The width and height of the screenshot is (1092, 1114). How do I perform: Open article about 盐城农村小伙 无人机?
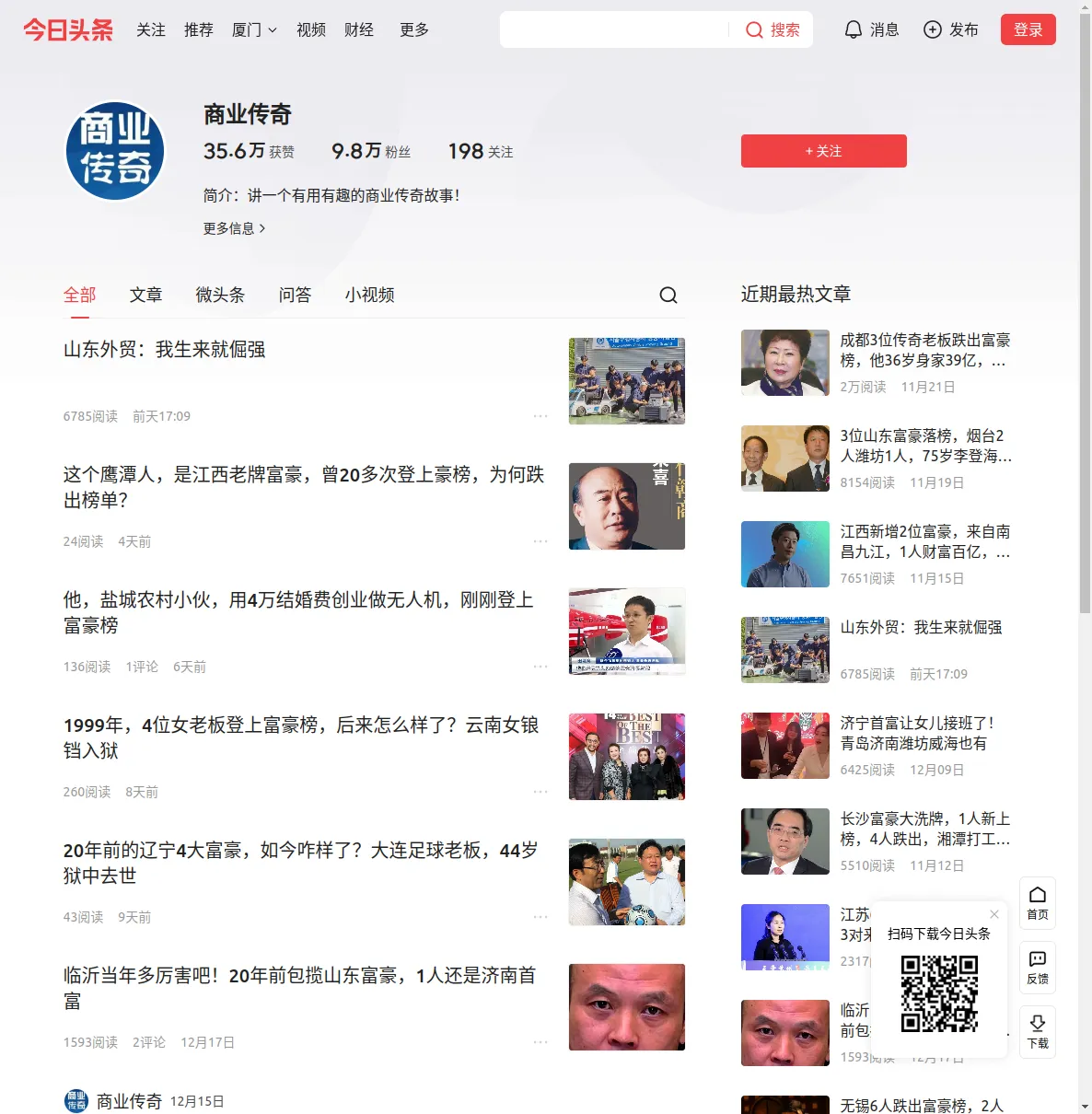click(x=299, y=613)
